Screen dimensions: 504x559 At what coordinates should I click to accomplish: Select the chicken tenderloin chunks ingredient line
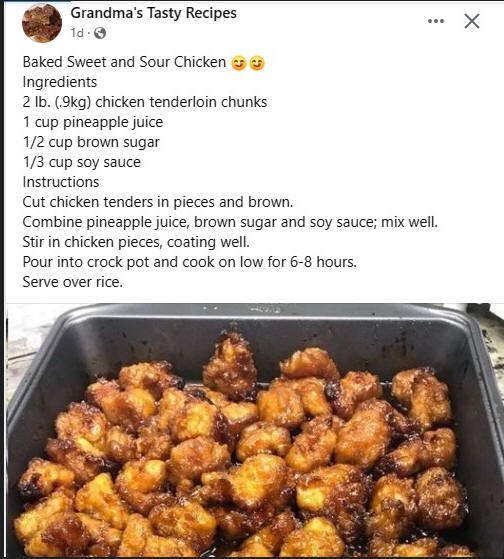click(x=145, y=102)
